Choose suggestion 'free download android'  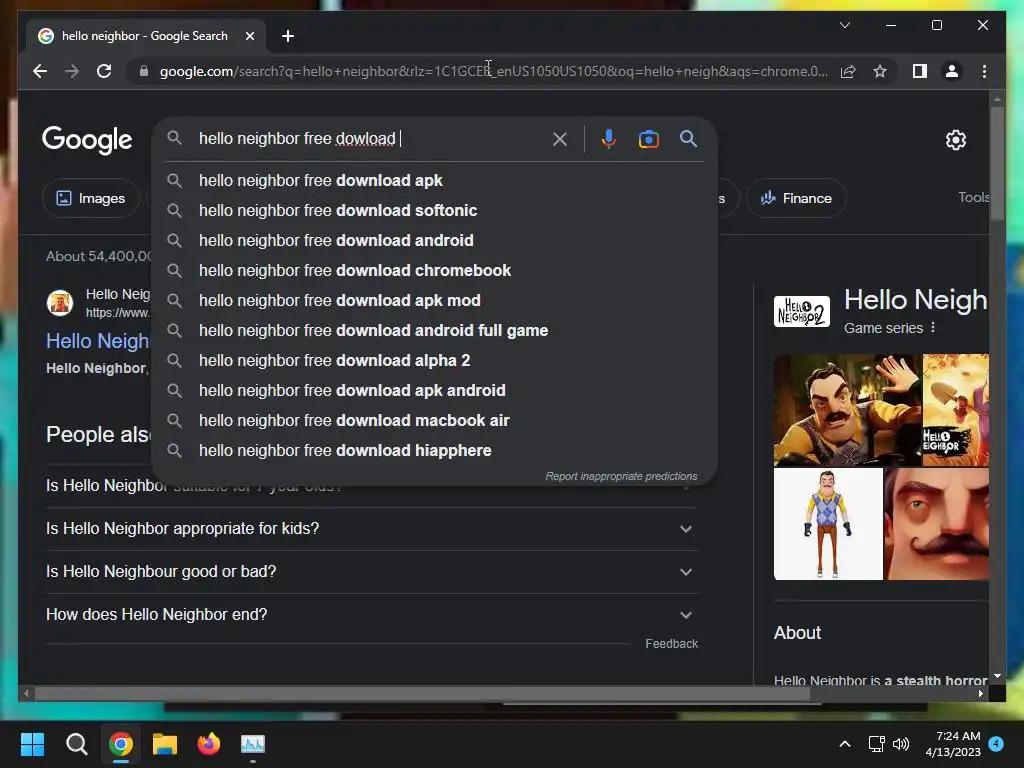click(434, 240)
